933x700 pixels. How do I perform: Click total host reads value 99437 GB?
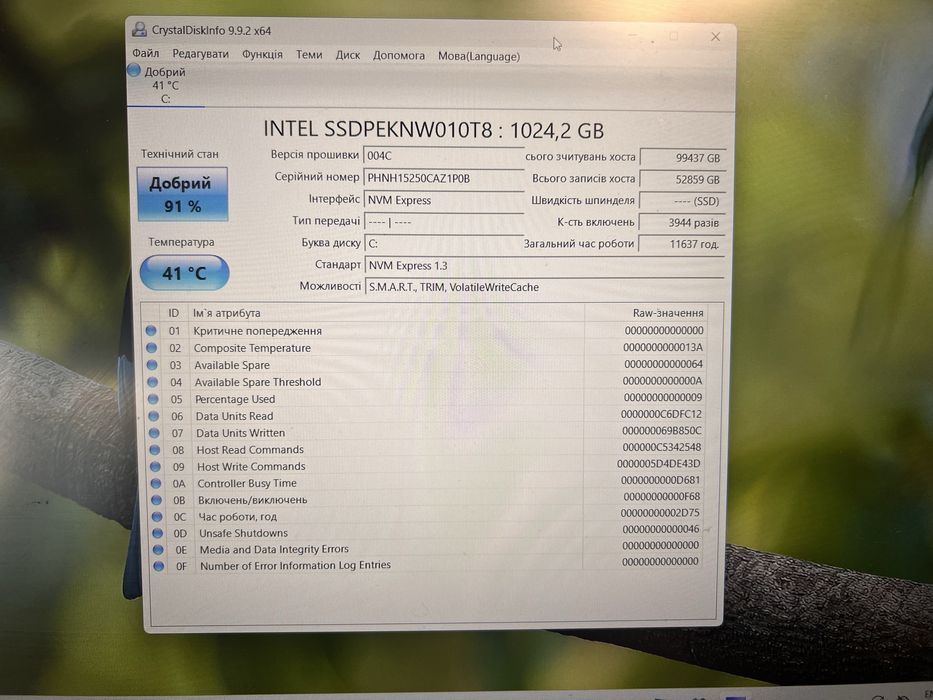pos(682,158)
